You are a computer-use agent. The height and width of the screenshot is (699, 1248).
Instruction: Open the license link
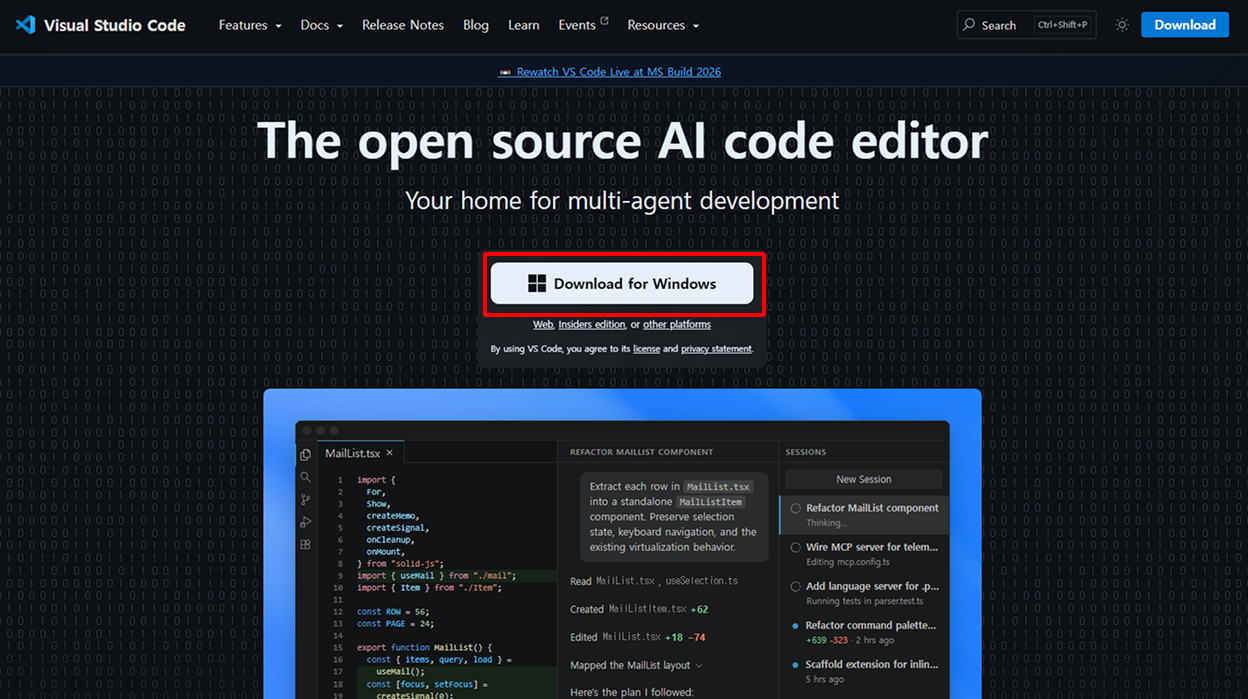(646, 349)
